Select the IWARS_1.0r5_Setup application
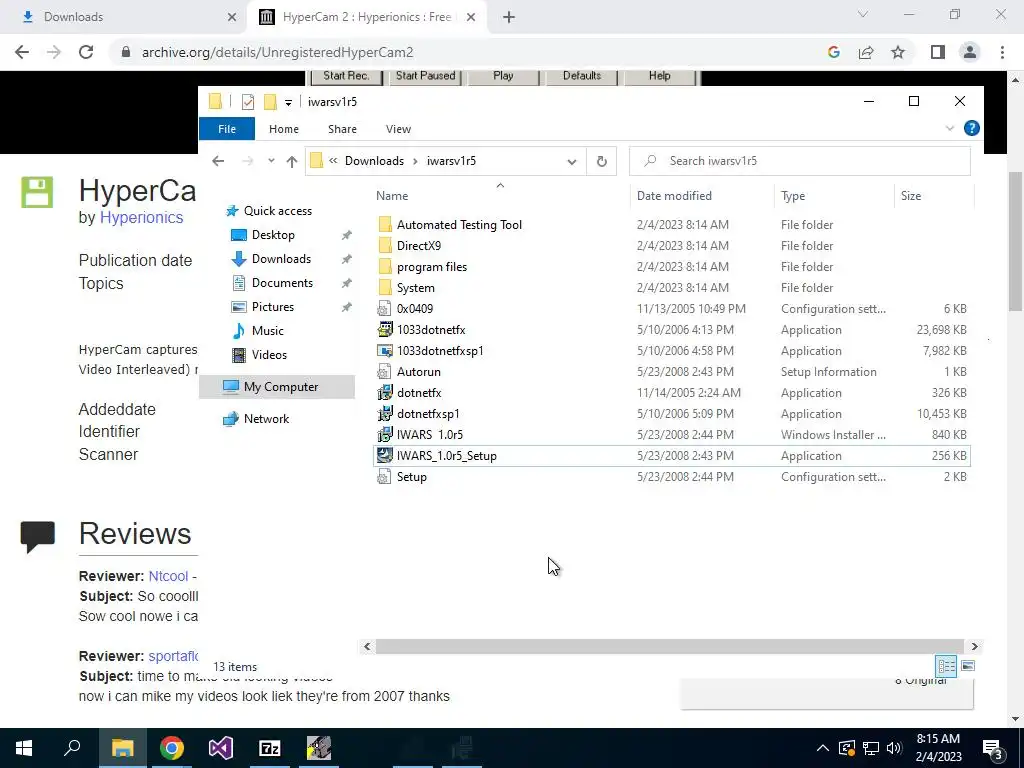 click(447, 456)
